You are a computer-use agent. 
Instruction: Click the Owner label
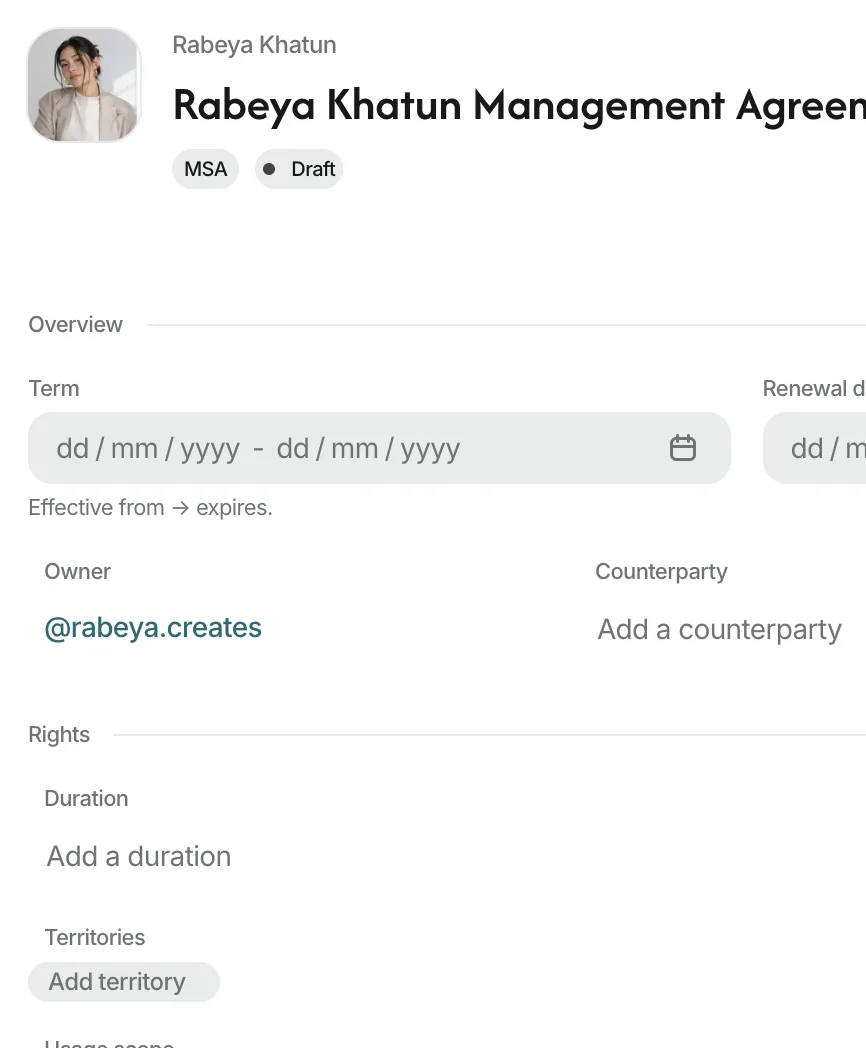78,571
